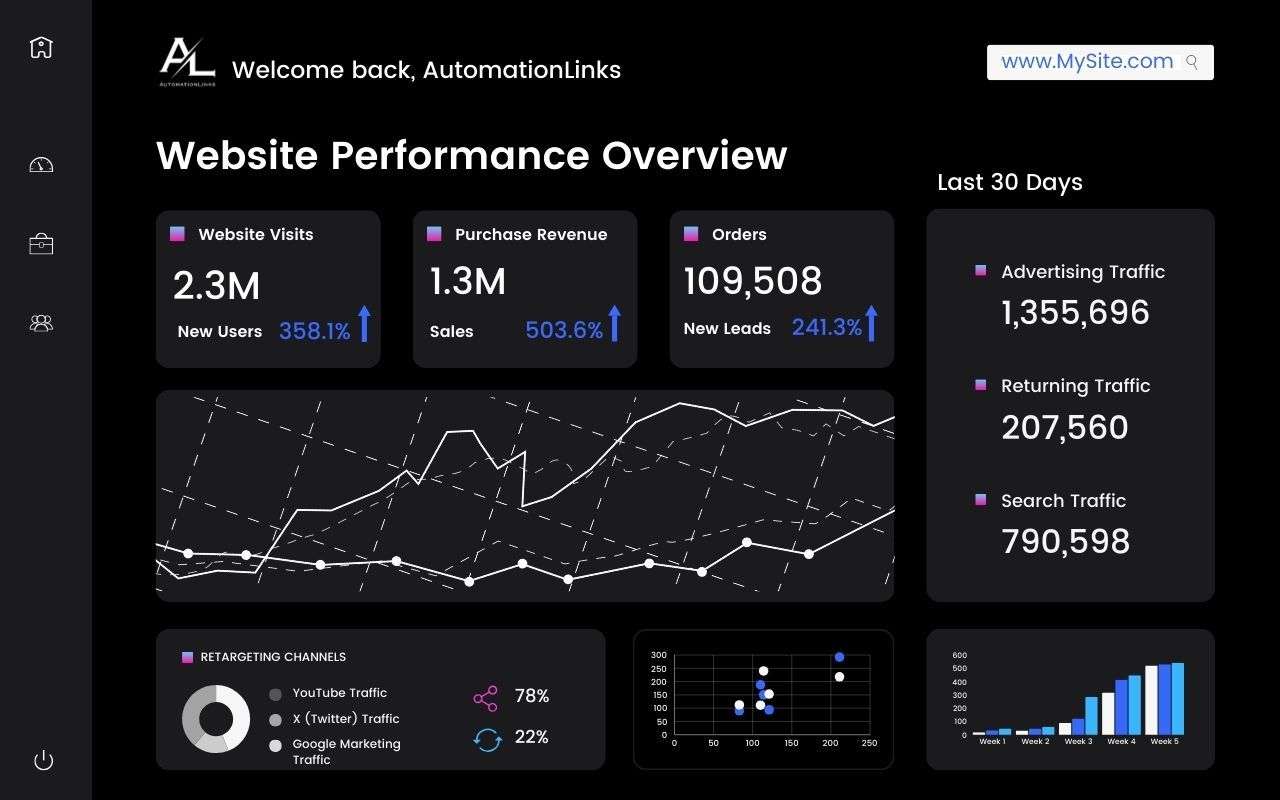Click the 207,560 returning traffic value
This screenshot has width=1280, height=800.
[x=1065, y=428]
